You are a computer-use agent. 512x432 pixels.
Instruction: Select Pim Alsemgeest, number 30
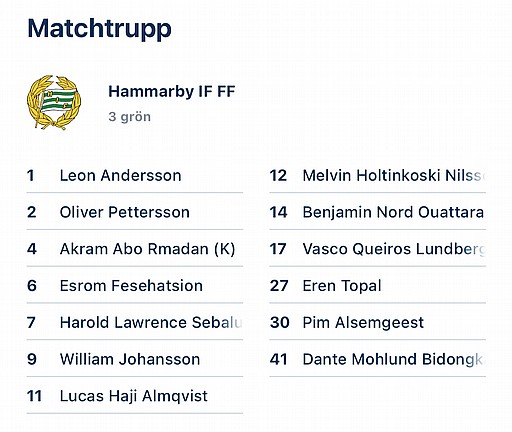click(377, 322)
